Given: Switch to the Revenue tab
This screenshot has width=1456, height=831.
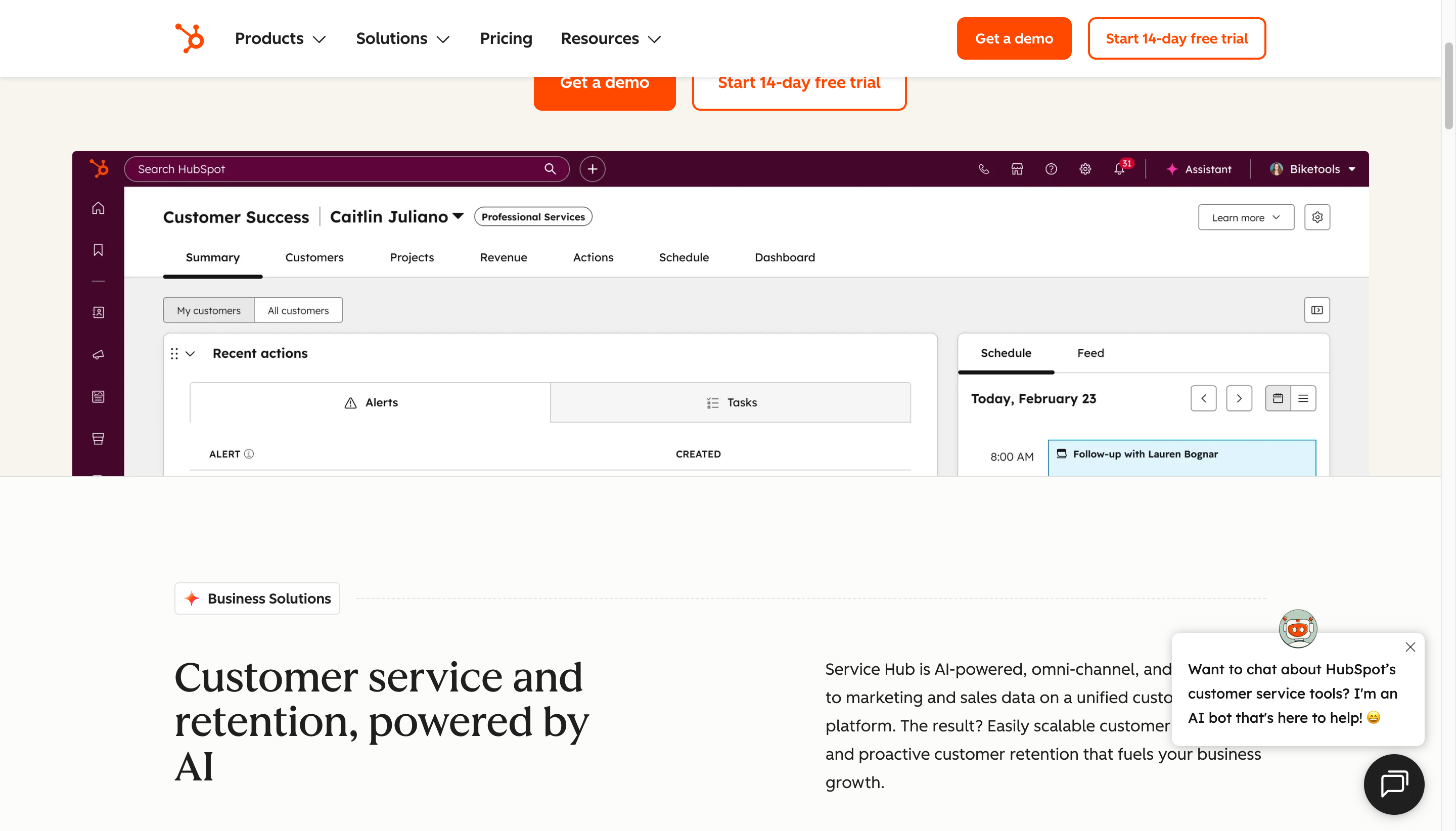Looking at the screenshot, I should 504,257.
